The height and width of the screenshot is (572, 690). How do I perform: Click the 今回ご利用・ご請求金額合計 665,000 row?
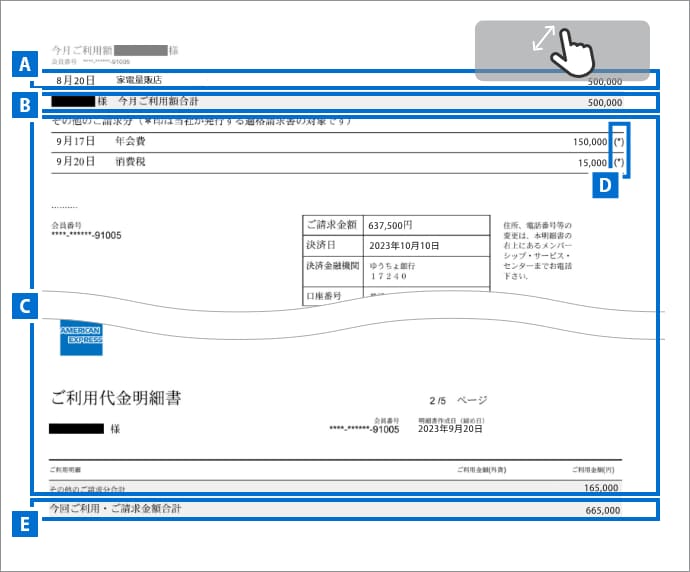point(340,510)
